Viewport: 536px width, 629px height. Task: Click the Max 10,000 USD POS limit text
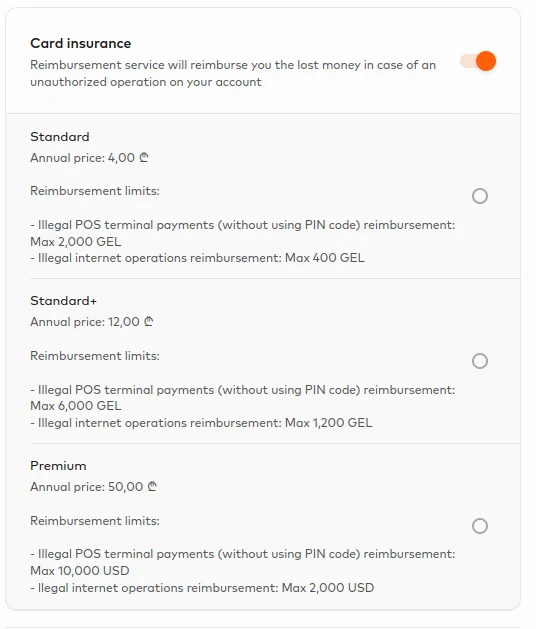pyautogui.click(x=80, y=570)
